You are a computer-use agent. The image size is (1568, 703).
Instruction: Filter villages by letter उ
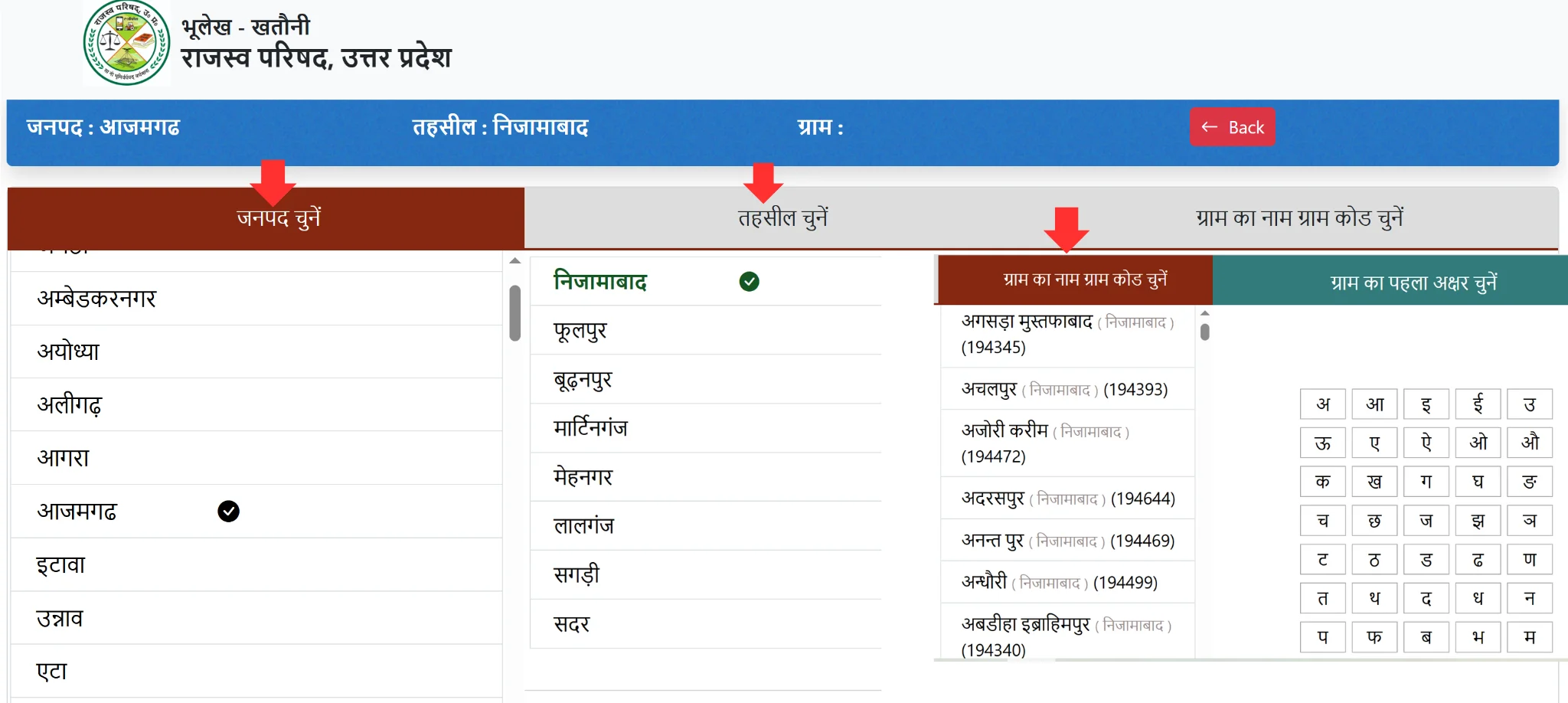coord(1530,404)
